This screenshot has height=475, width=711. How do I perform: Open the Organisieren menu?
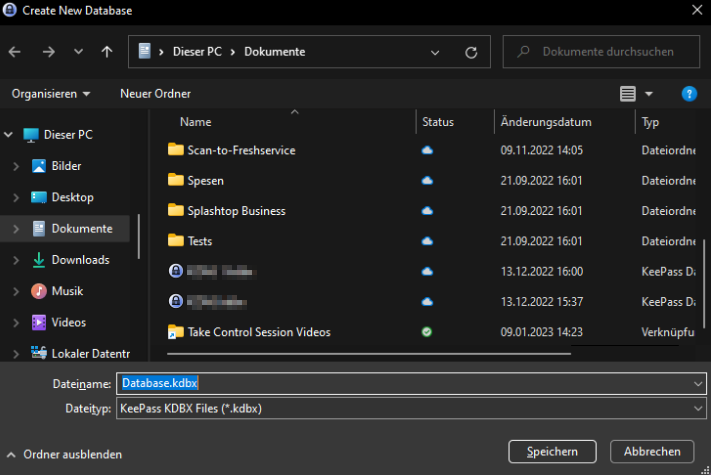click(x=50, y=93)
